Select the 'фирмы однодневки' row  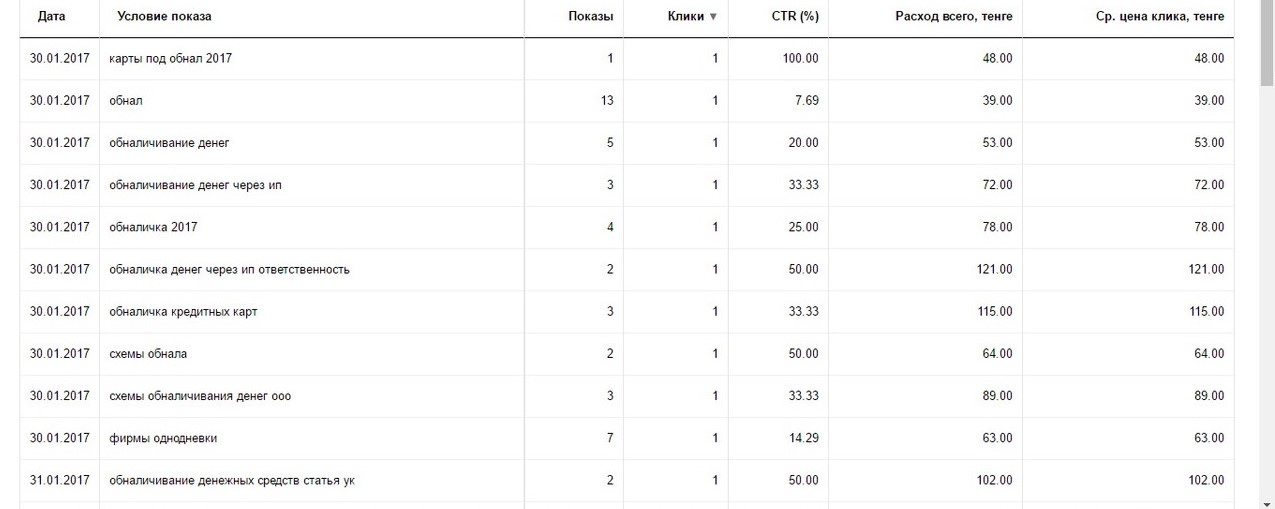click(163, 438)
